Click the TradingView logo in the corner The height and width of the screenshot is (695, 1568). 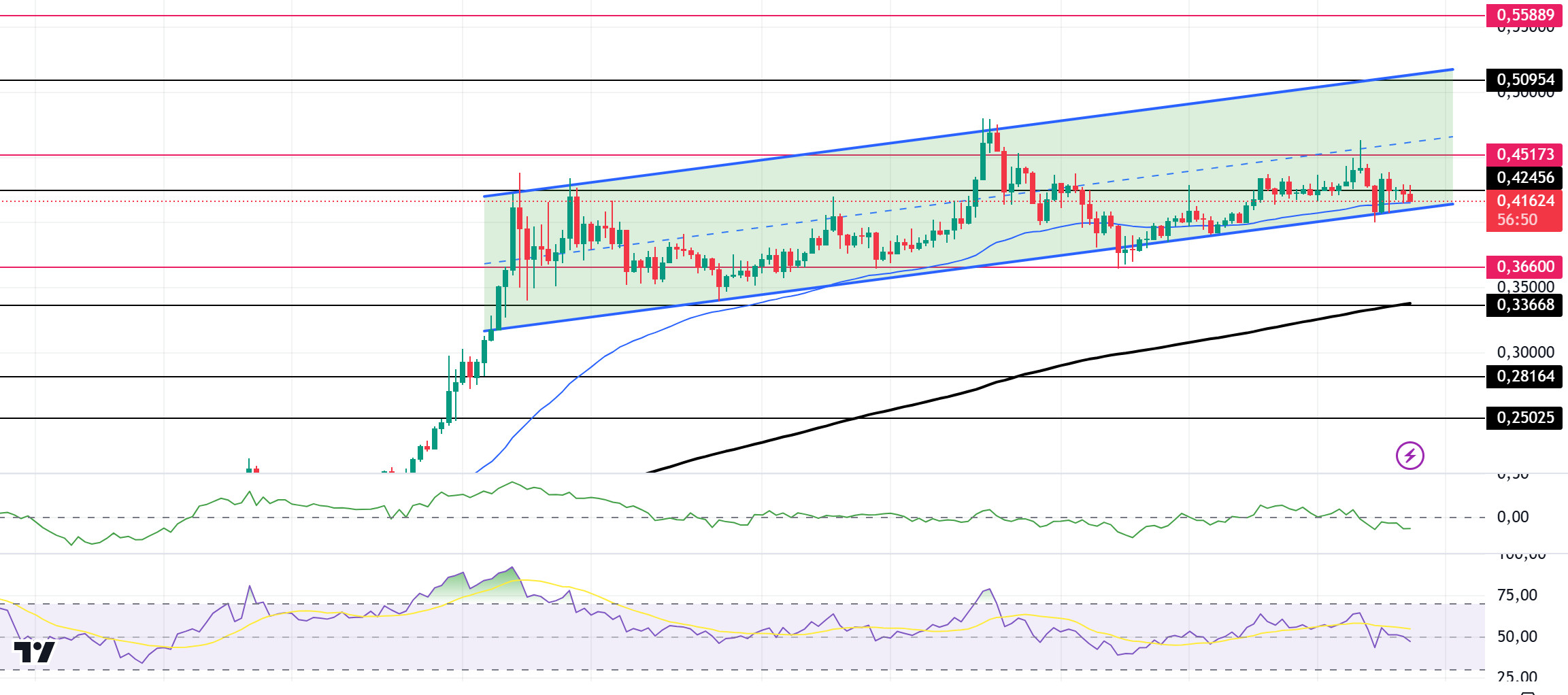tap(34, 652)
